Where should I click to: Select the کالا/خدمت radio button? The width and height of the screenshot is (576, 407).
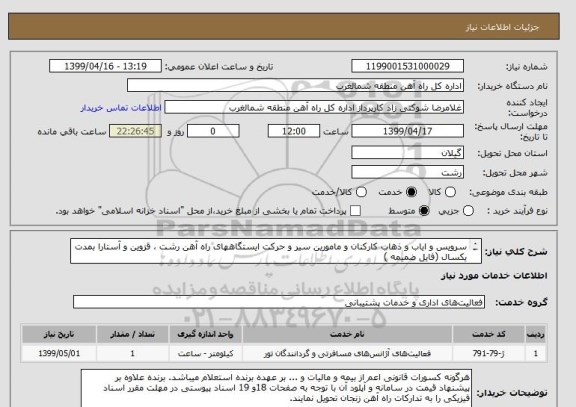(x=361, y=192)
